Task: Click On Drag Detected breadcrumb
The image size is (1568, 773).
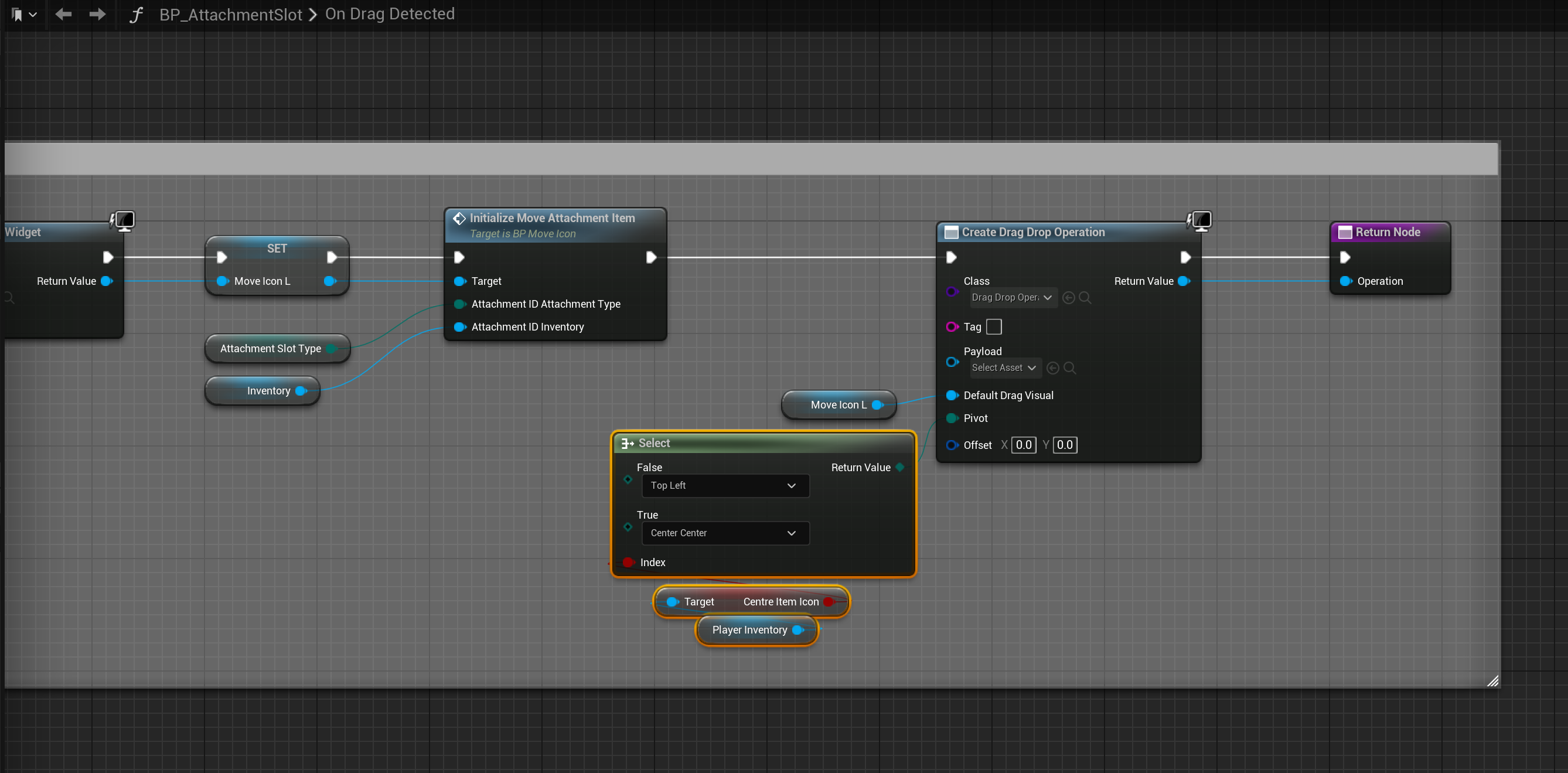Action: [x=390, y=14]
